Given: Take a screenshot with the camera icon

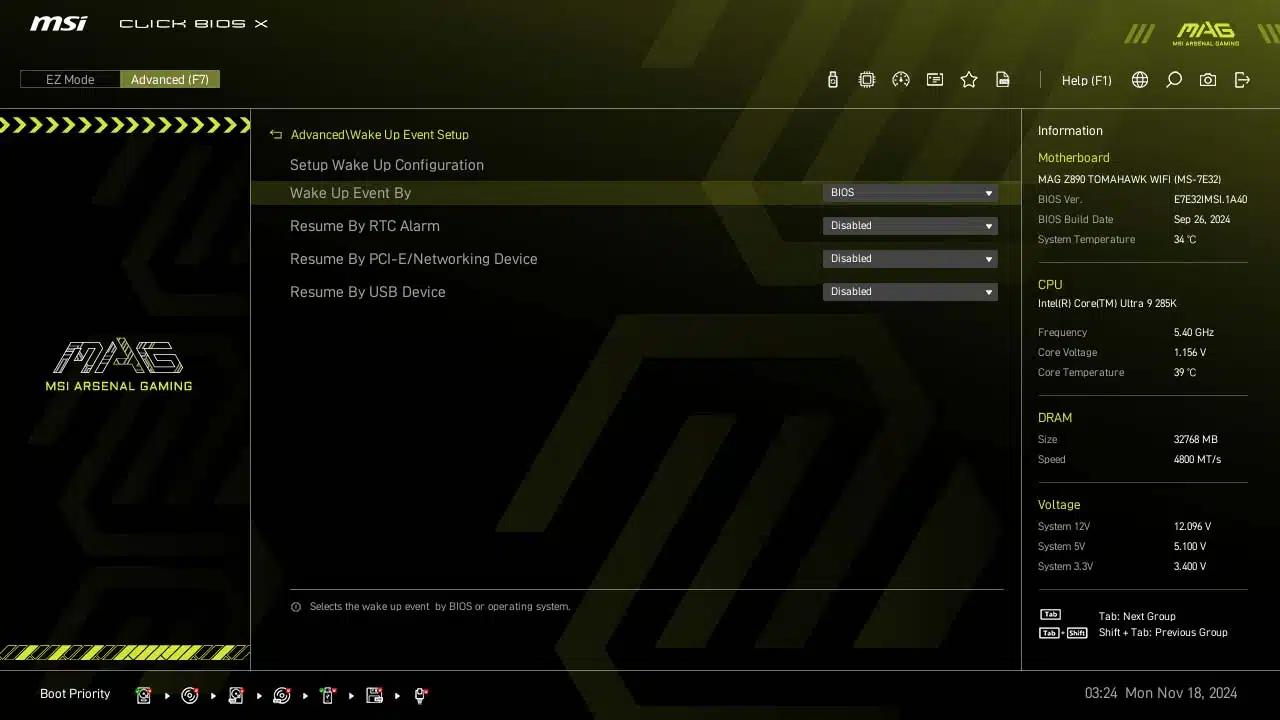Looking at the screenshot, I should click(x=1208, y=80).
